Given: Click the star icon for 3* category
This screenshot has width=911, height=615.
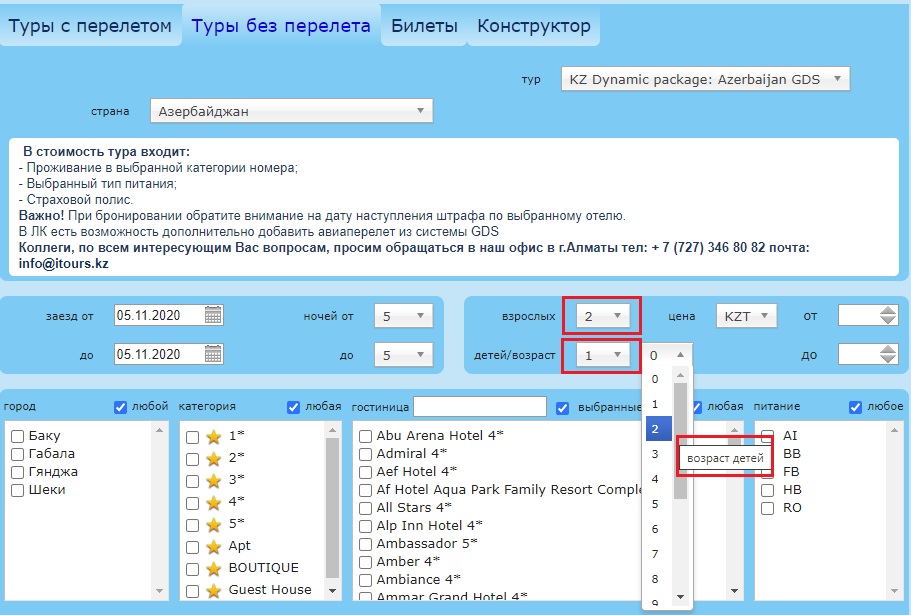Looking at the screenshot, I should tap(212, 480).
